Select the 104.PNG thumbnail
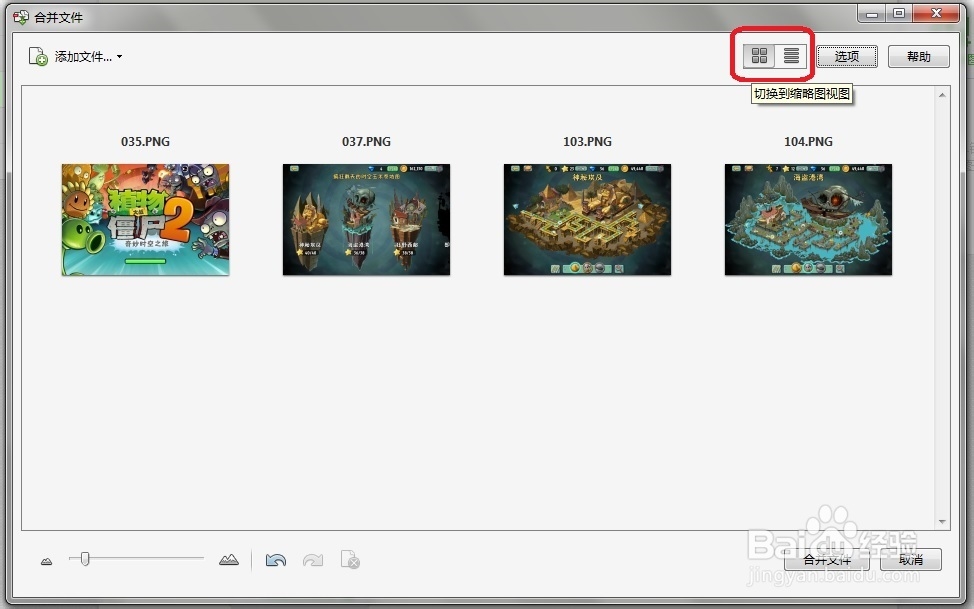The width and height of the screenshot is (974, 609). pos(808,219)
